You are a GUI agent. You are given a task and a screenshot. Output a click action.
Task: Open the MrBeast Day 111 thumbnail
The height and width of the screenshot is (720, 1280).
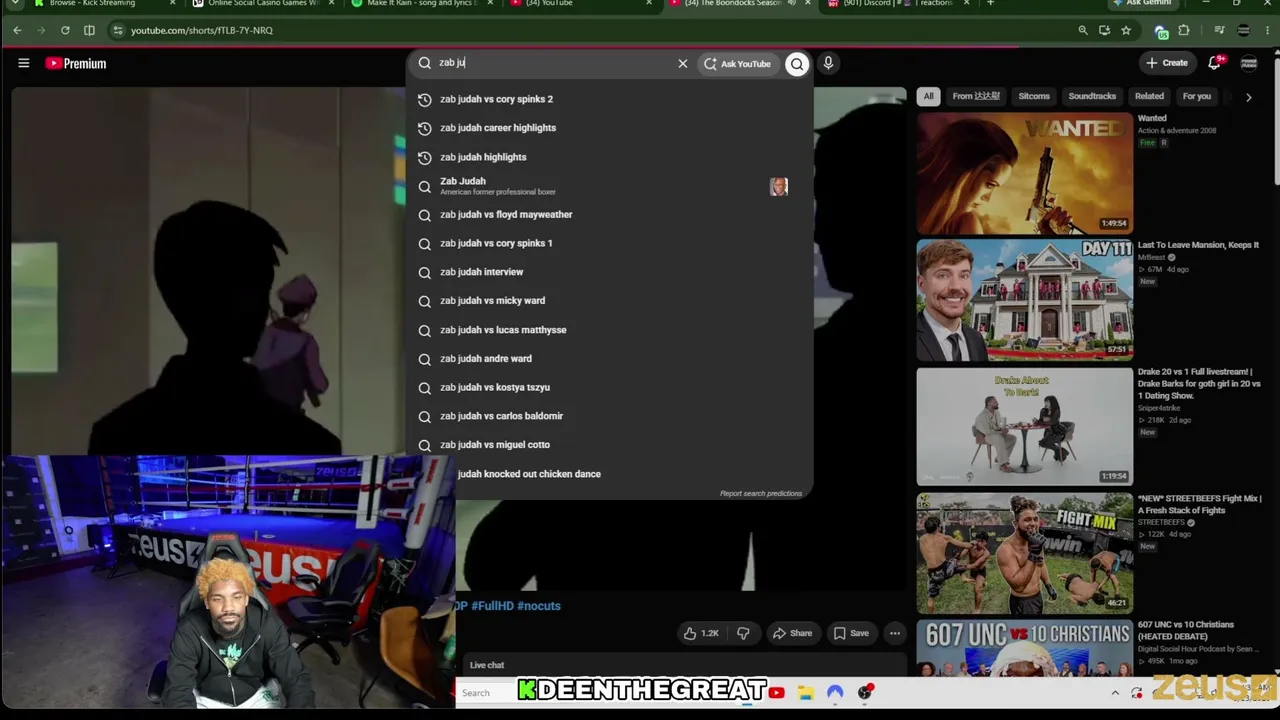(1025, 300)
